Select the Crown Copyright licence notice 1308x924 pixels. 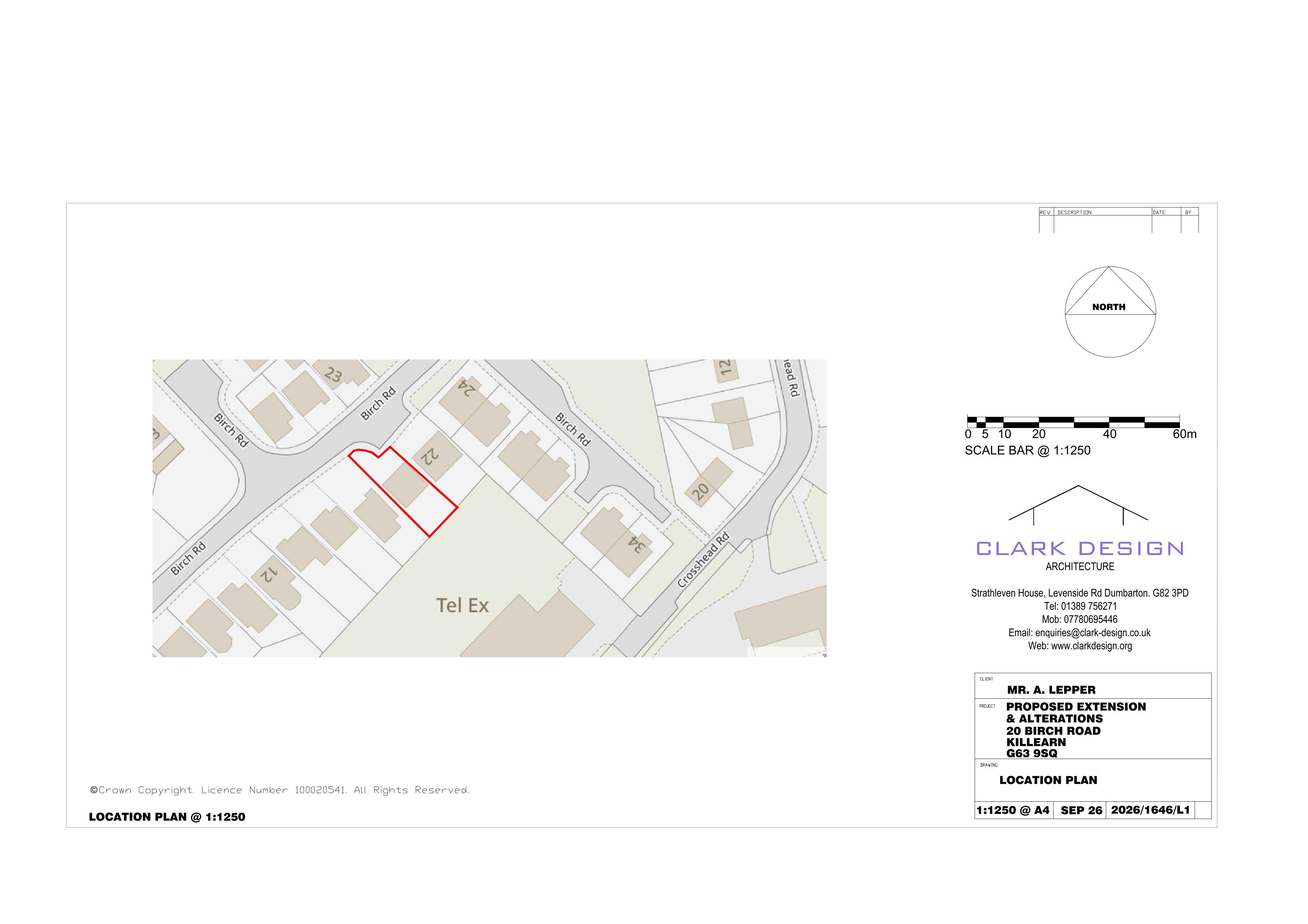pos(280,790)
